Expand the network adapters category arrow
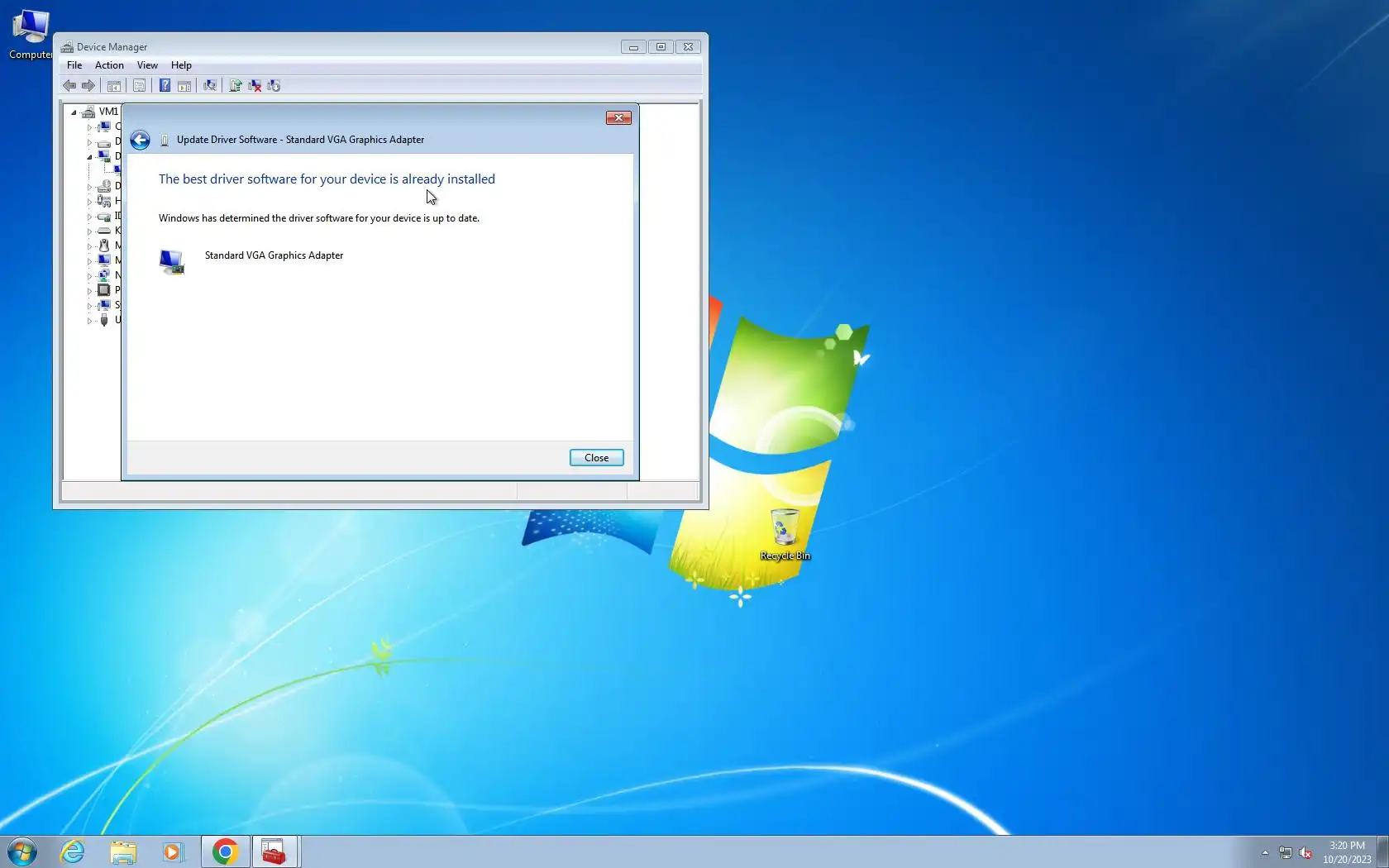 click(x=89, y=275)
